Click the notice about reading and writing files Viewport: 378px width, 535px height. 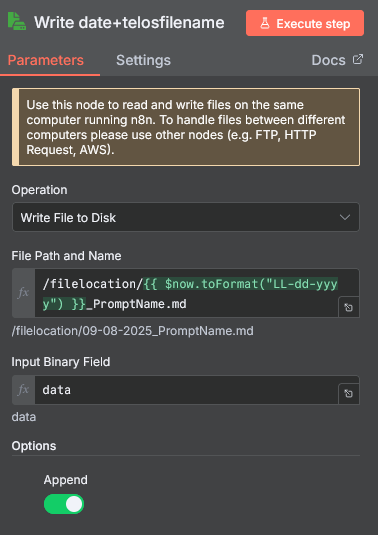(x=186, y=127)
